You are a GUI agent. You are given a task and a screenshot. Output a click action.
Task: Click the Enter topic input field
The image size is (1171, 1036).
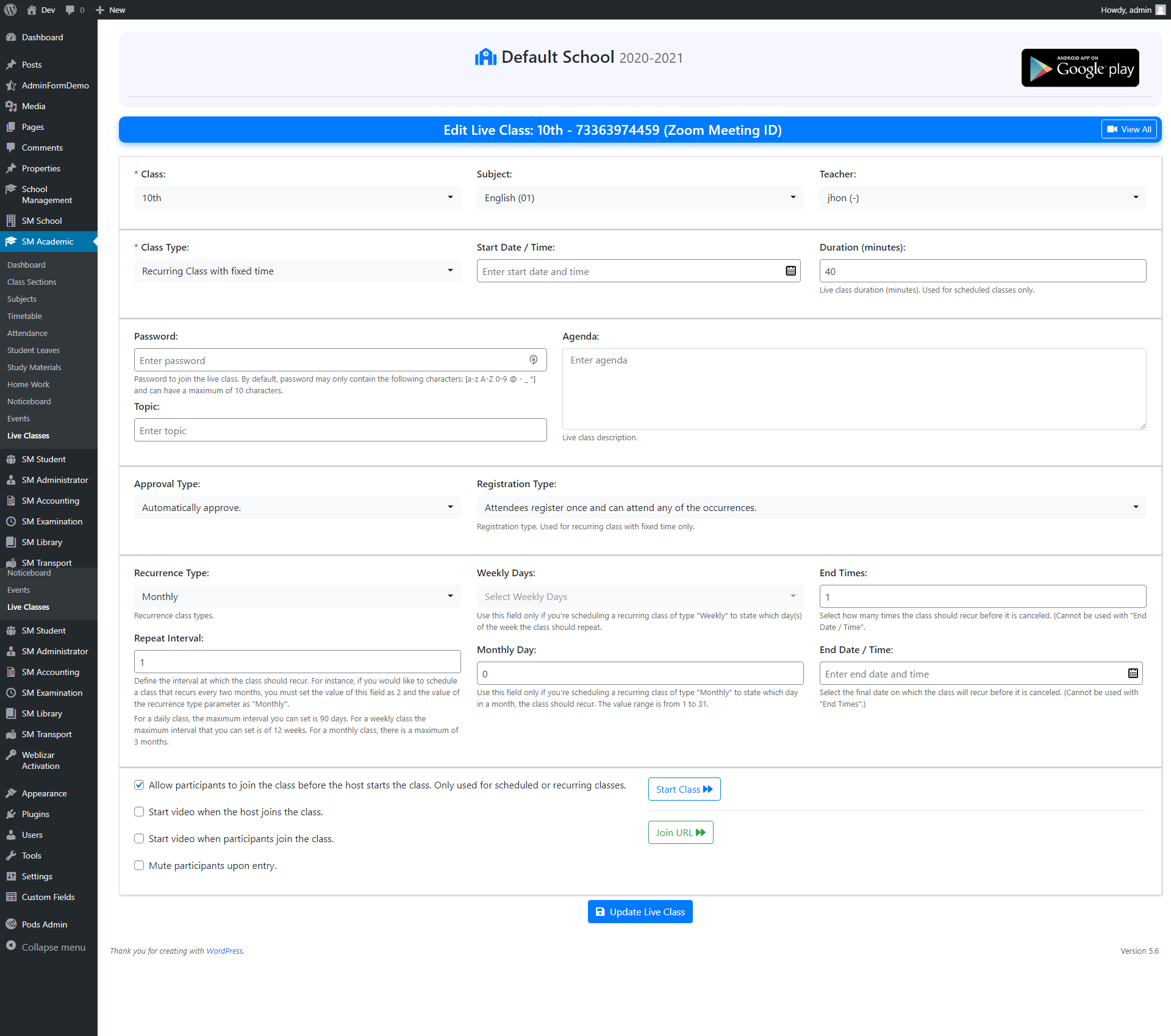coord(340,430)
